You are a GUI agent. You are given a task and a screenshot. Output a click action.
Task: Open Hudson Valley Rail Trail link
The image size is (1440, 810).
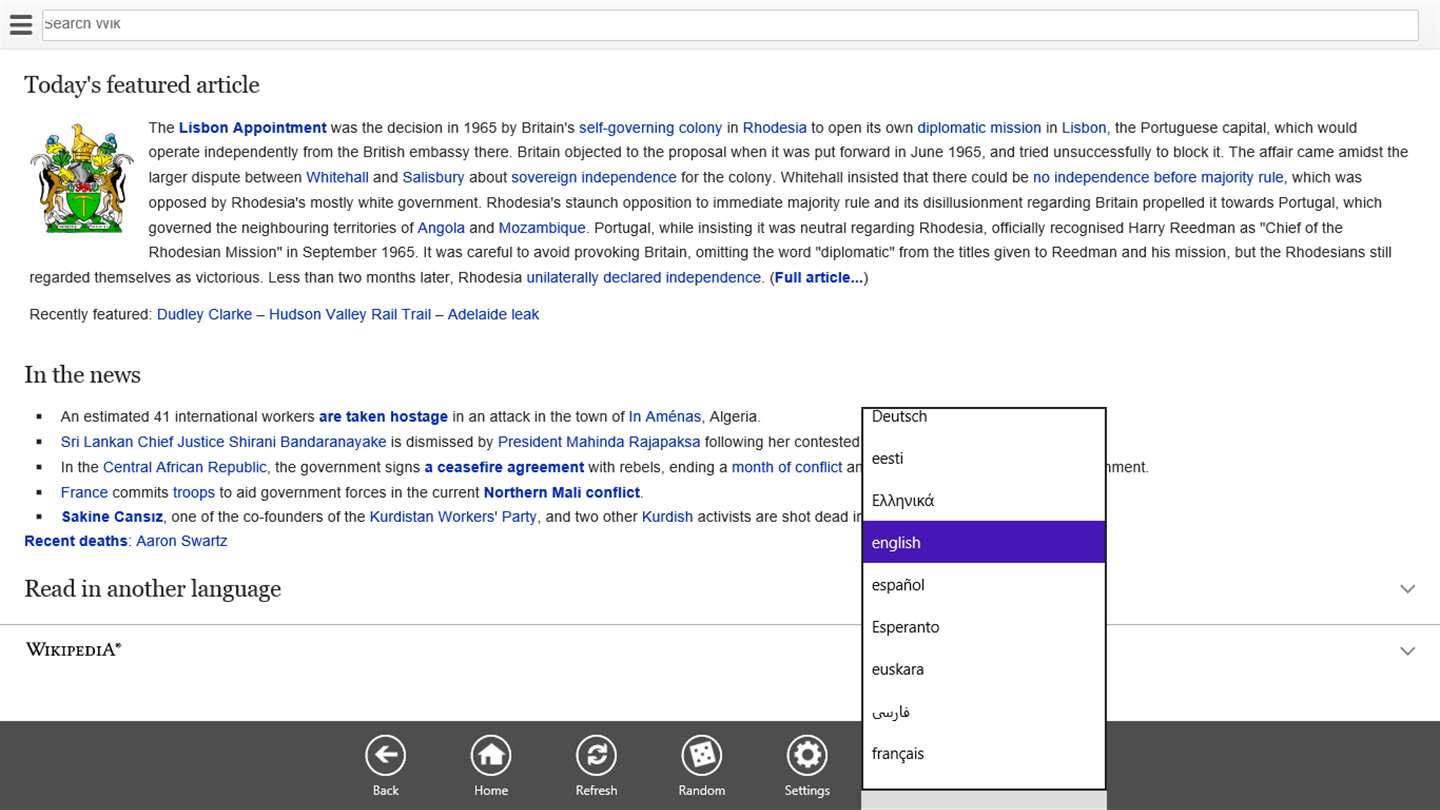click(x=350, y=314)
